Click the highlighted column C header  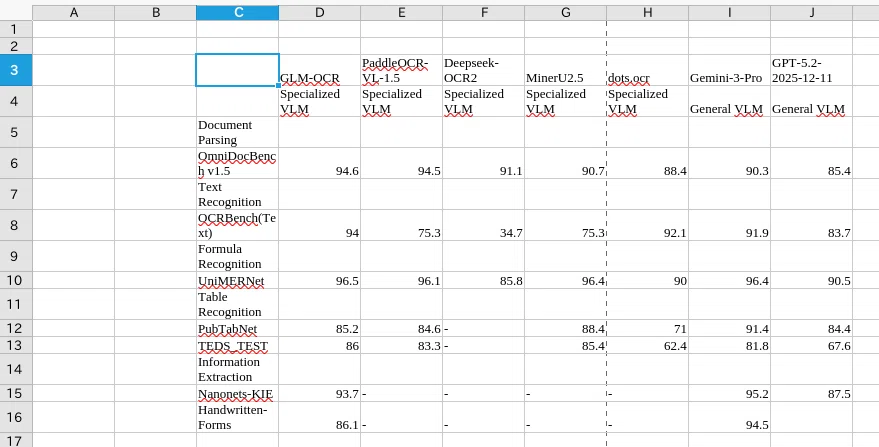[x=238, y=13]
